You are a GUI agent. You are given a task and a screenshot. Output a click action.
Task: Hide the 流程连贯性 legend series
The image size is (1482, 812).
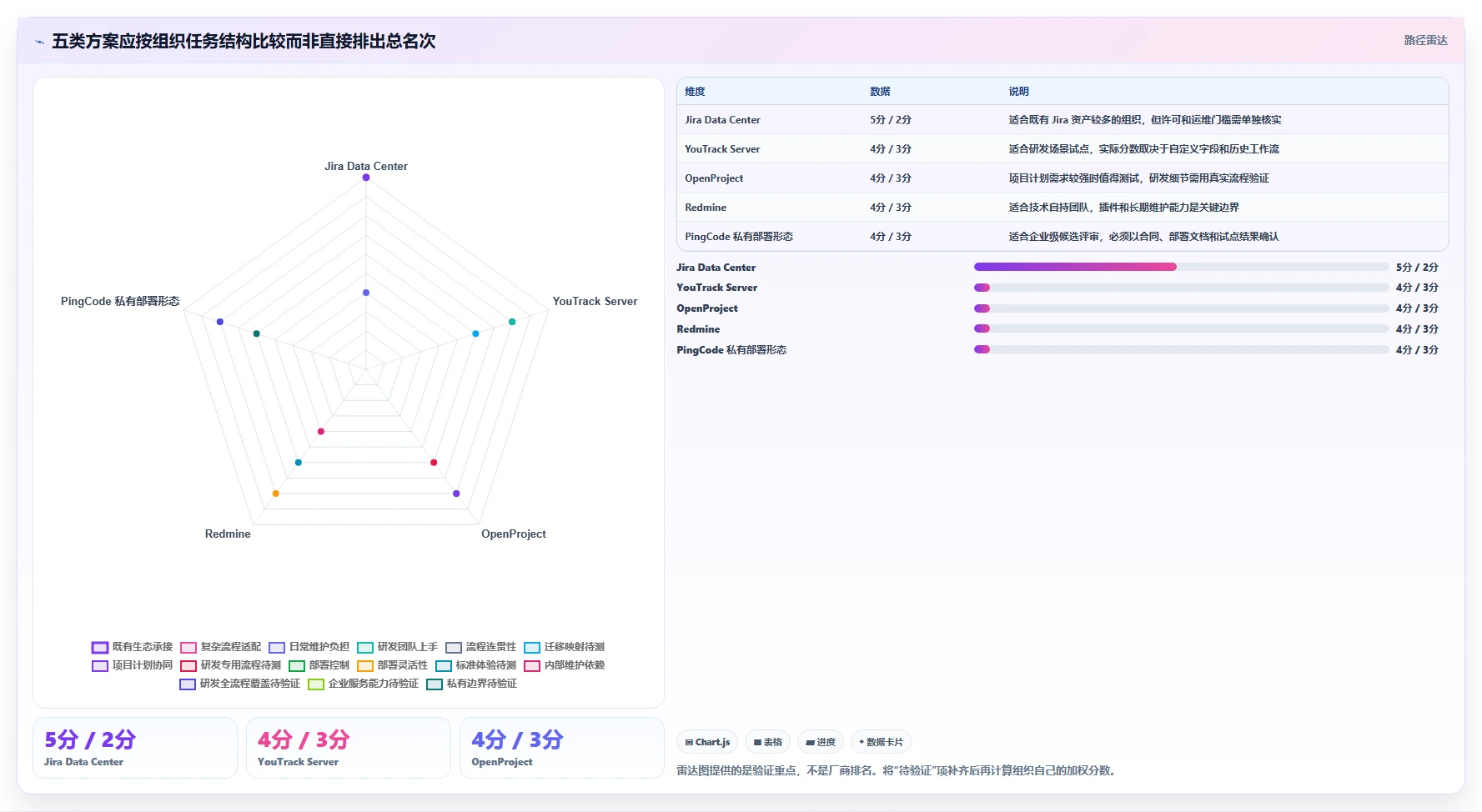(x=480, y=647)
